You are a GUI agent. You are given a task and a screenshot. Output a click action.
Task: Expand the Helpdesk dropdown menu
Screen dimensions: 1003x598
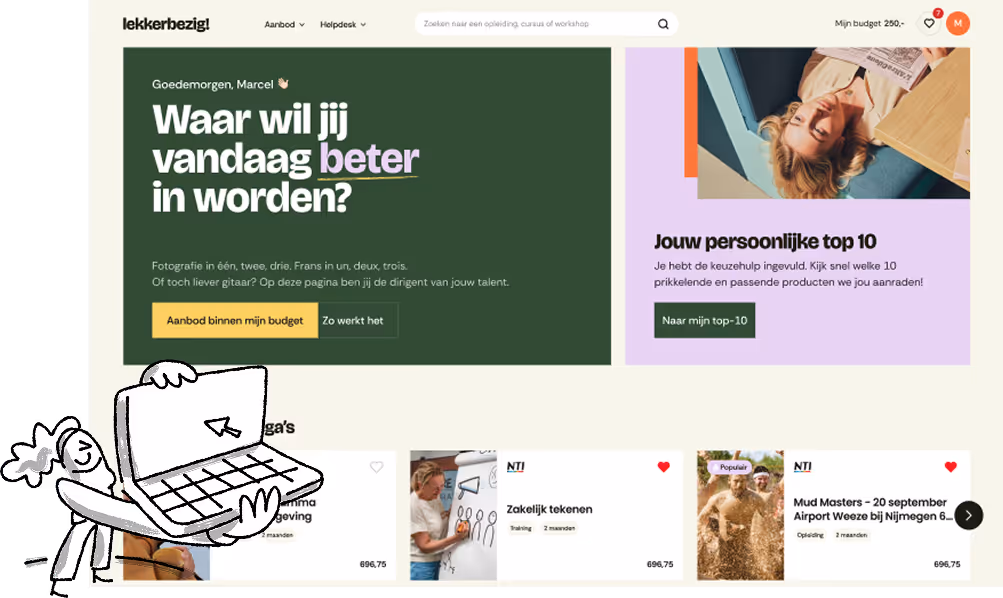click(x=343, y=24)
